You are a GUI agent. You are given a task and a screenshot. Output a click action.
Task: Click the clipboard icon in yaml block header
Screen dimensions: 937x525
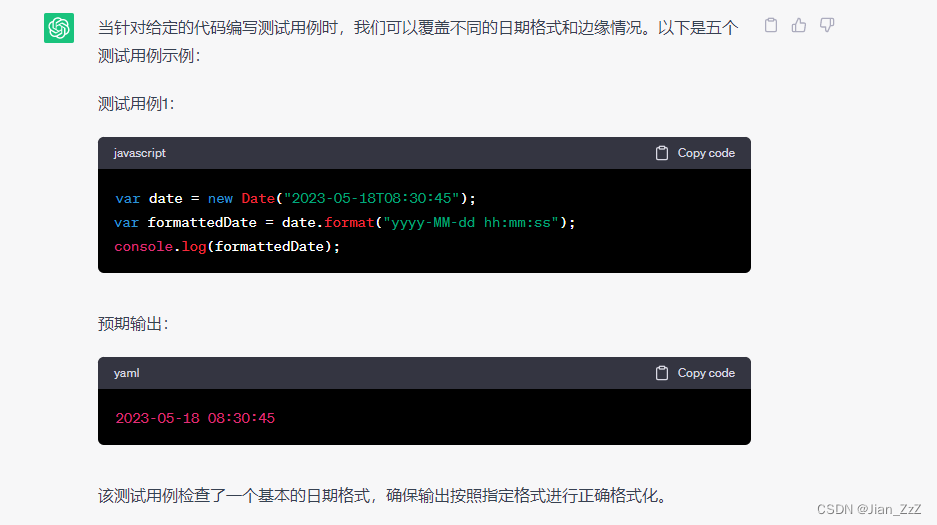click(662, 373)
